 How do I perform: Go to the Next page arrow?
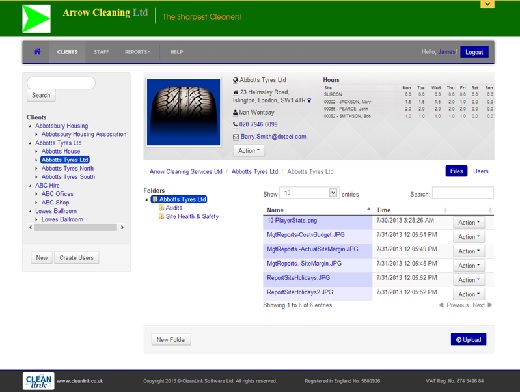pyautogui.click(x=489, y=305)
